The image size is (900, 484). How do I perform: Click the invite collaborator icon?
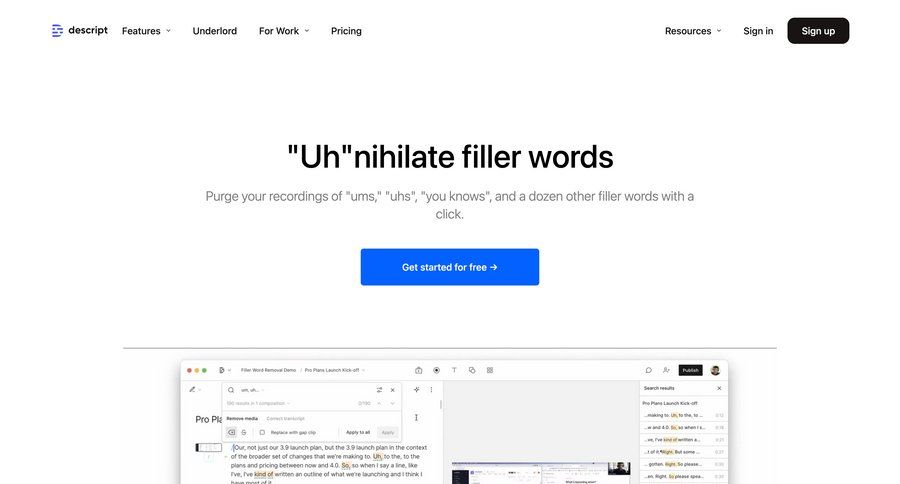[666, 370]
